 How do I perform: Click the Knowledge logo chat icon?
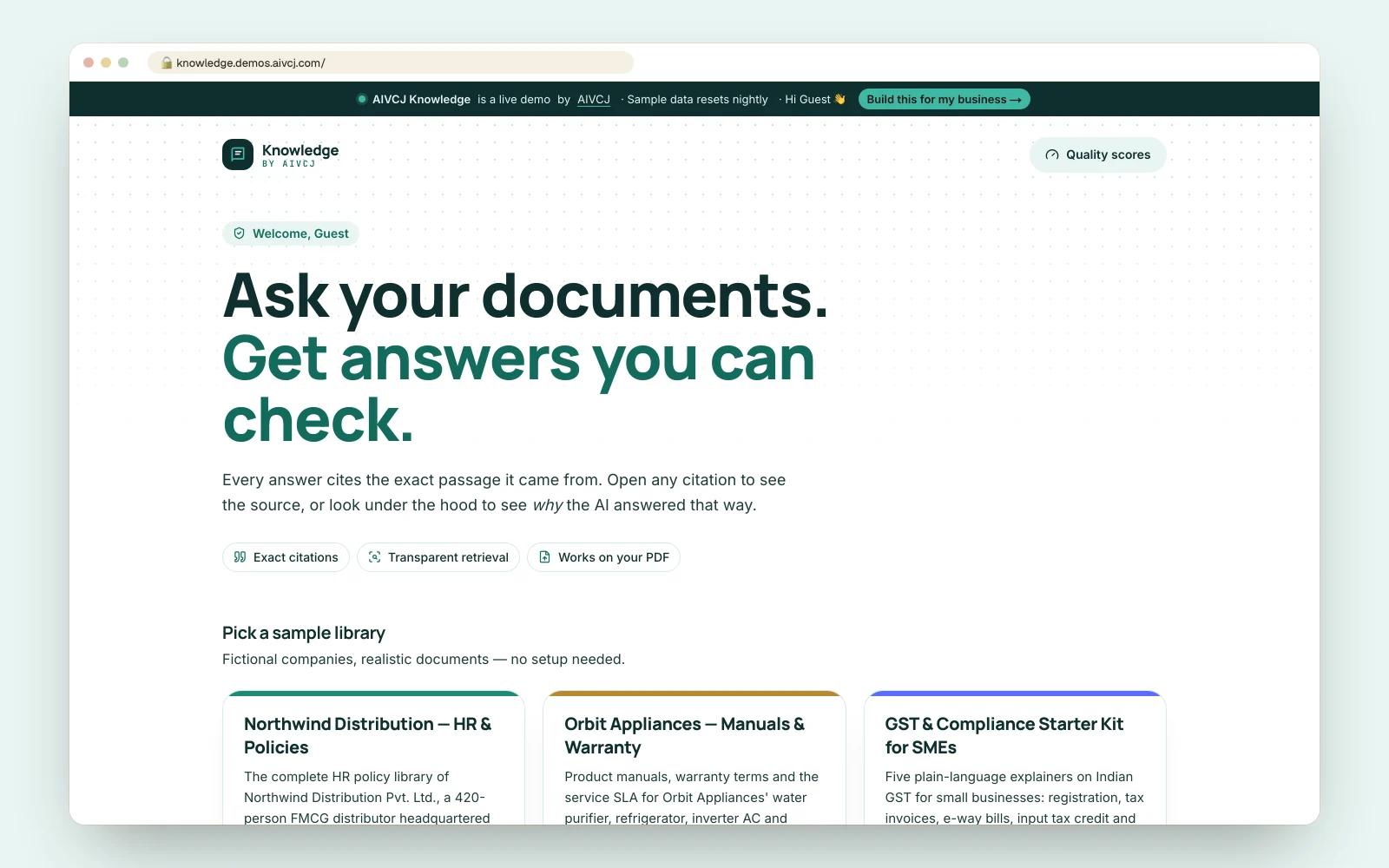(x=238, y=155)
